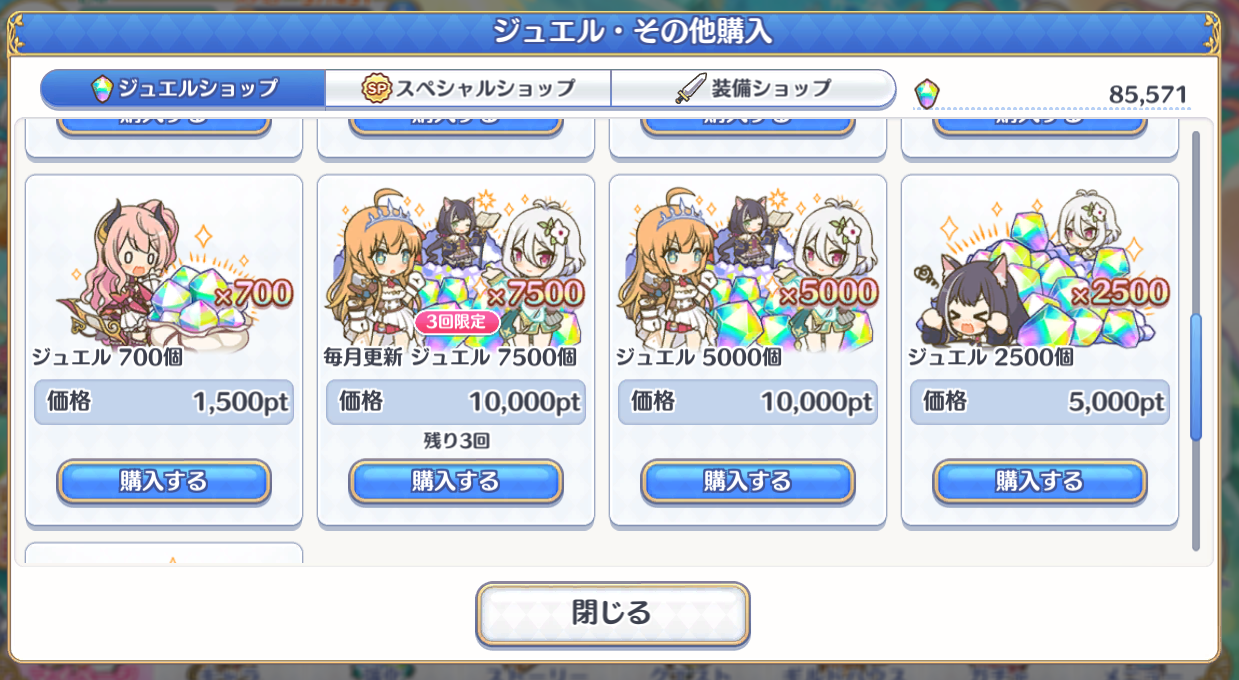
Task: Select the 2500 jewel pack artwork
Action: [1039, 263]
